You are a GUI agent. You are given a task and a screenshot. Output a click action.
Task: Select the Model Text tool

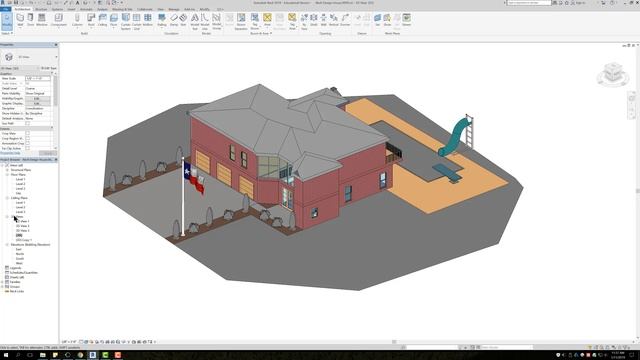pos(195,21)
